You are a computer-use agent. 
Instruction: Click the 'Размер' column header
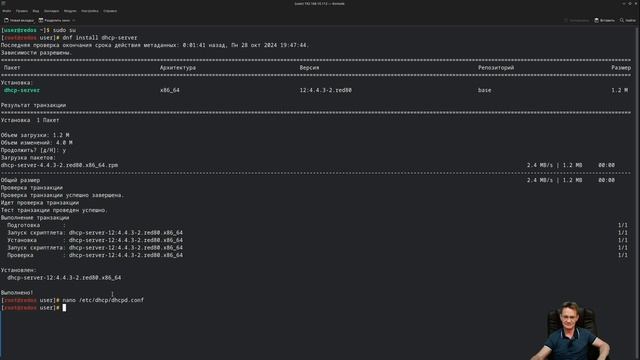[621, 68]
